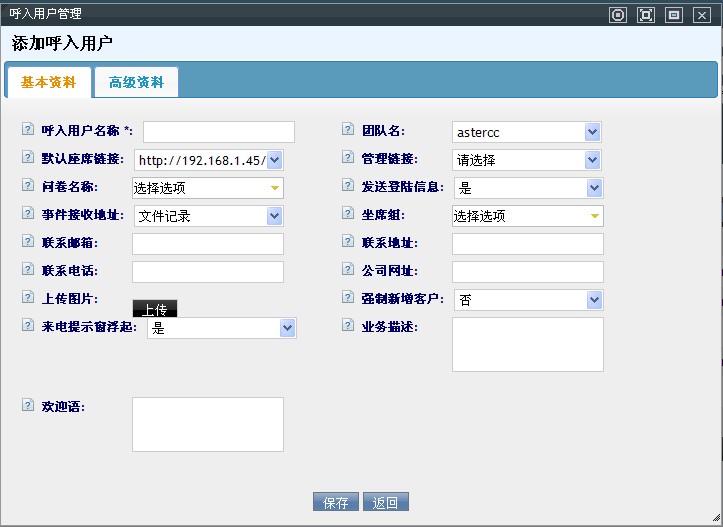
Task: Click the 上传 upload button
Action: click(155, 308)
